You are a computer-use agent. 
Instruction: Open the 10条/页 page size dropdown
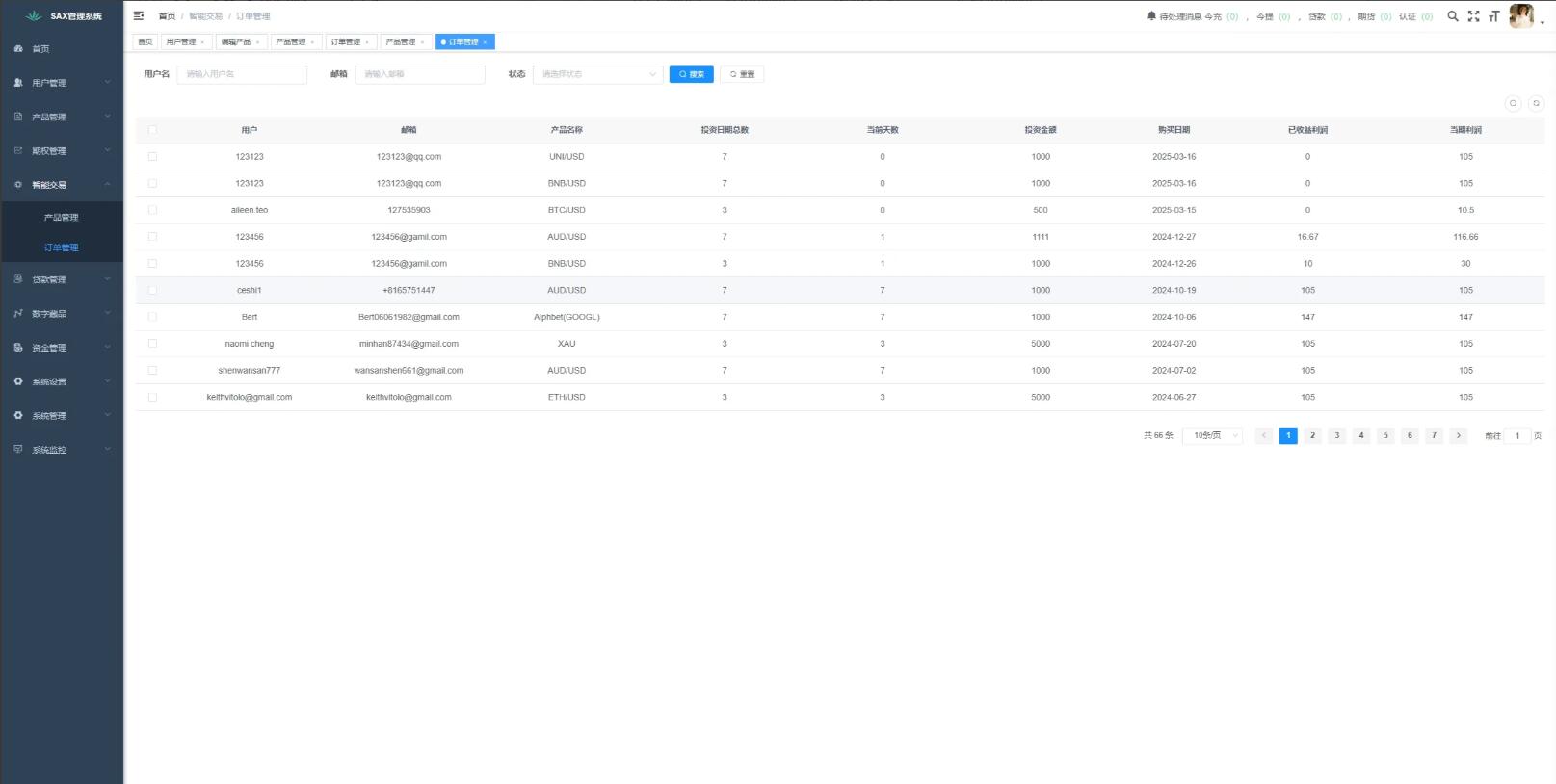(1212, 436)
